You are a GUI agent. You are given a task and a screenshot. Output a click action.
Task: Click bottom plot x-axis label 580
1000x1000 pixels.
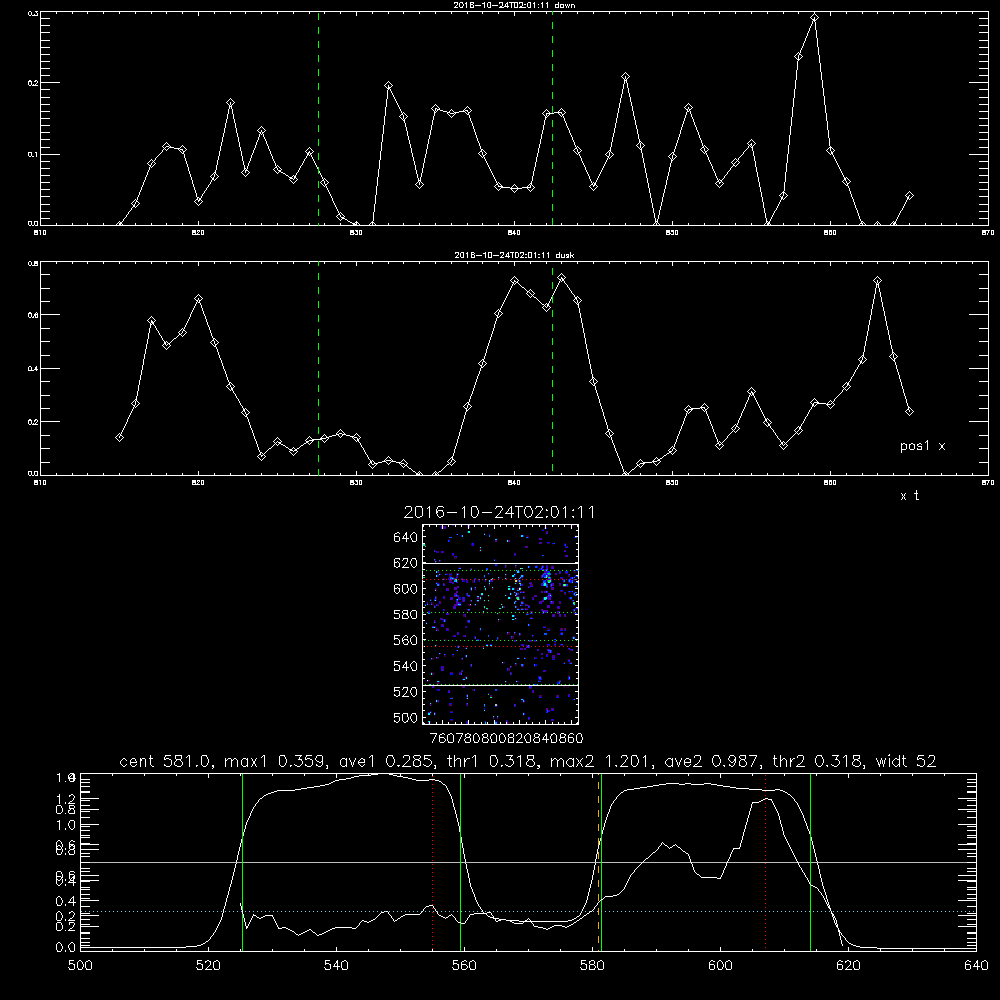[592, 966]
